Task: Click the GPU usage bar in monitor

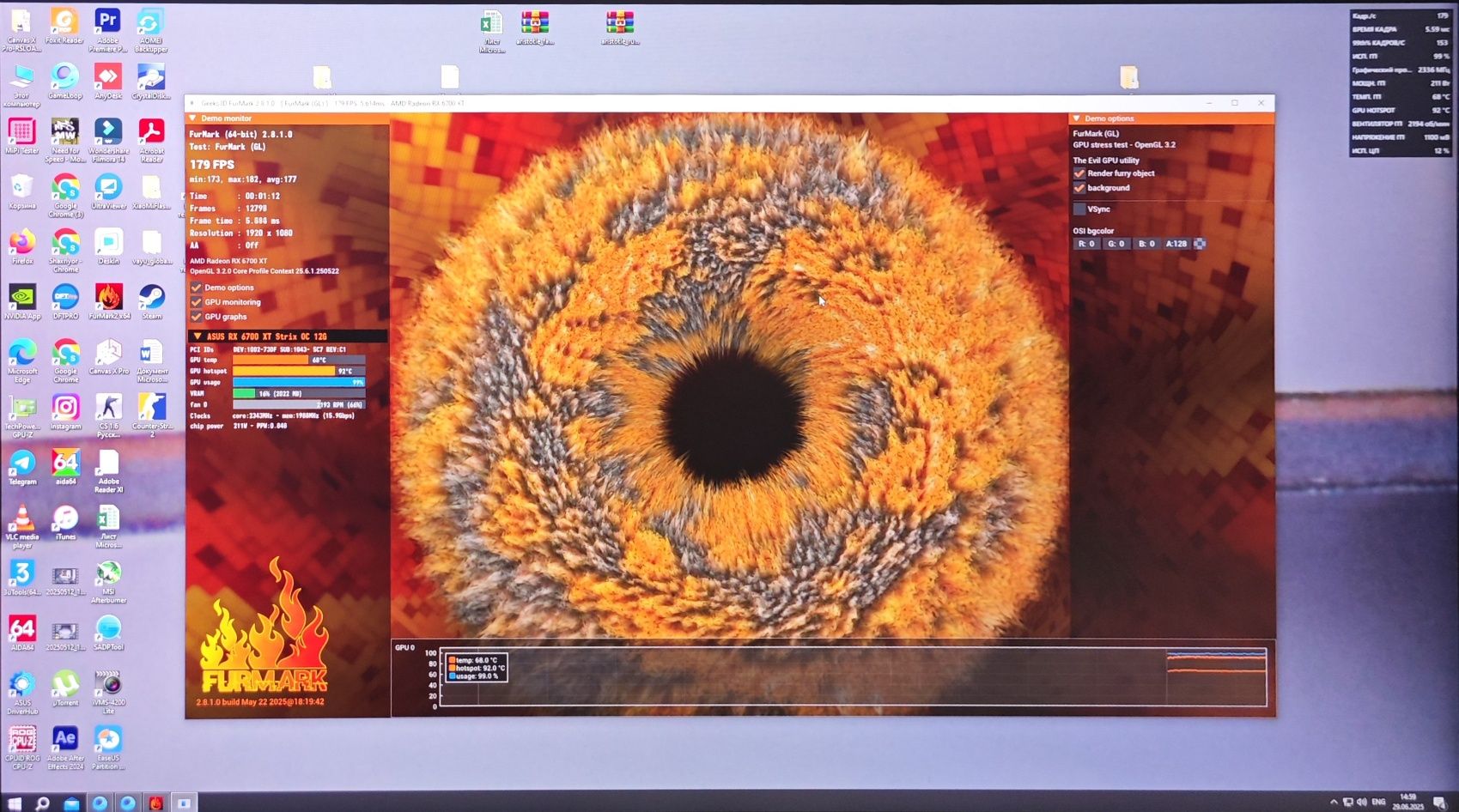Action: 299,383
